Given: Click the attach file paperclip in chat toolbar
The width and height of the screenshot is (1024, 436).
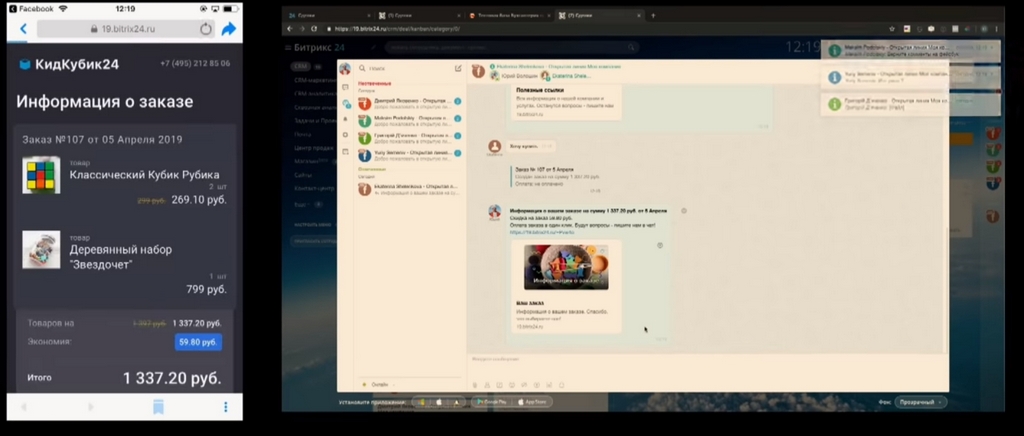Looking at the screenshot, I should tap(475, 385).
